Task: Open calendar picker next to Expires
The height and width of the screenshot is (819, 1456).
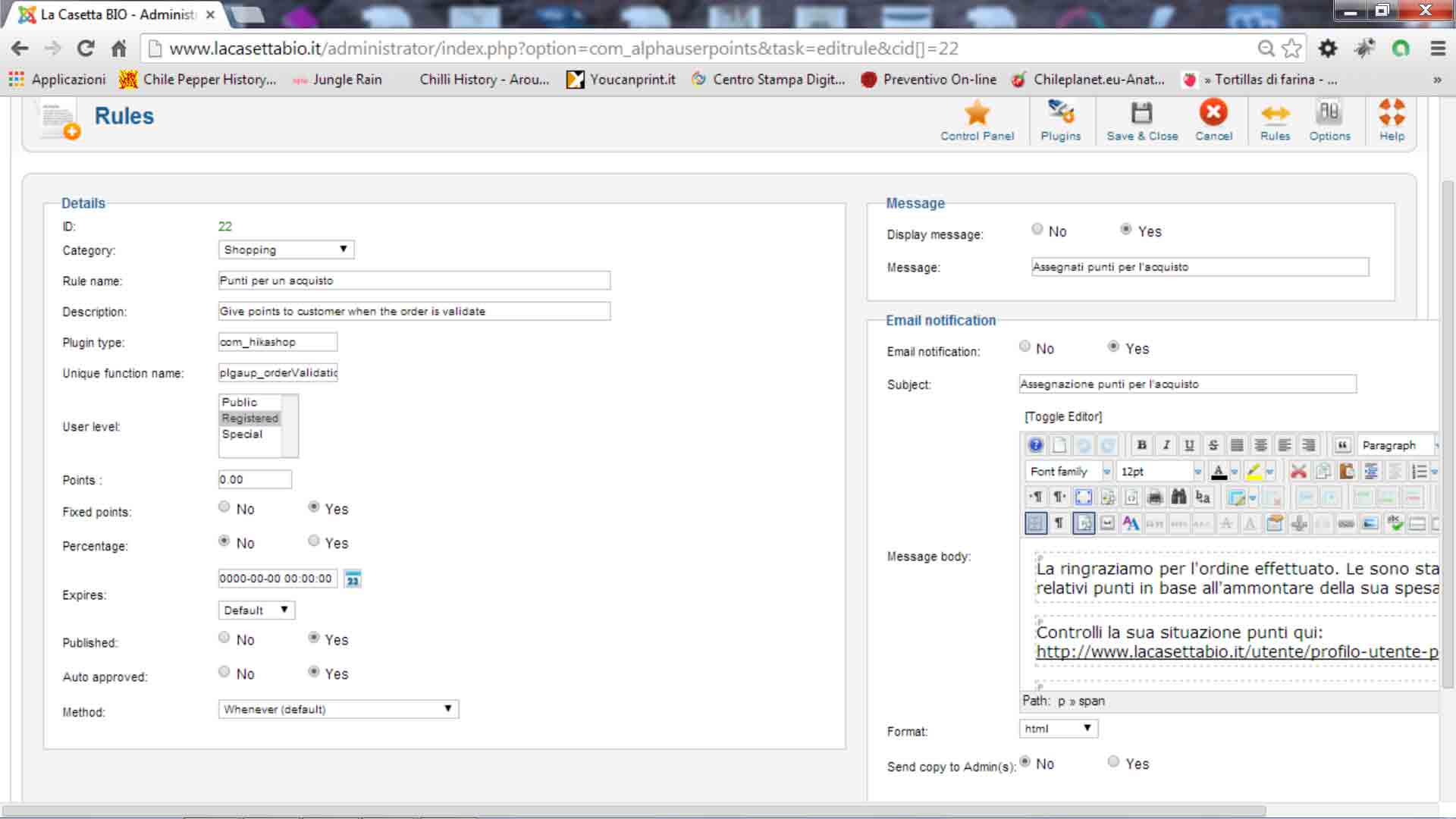Action: pyautogui.click(x=353, y=579)
